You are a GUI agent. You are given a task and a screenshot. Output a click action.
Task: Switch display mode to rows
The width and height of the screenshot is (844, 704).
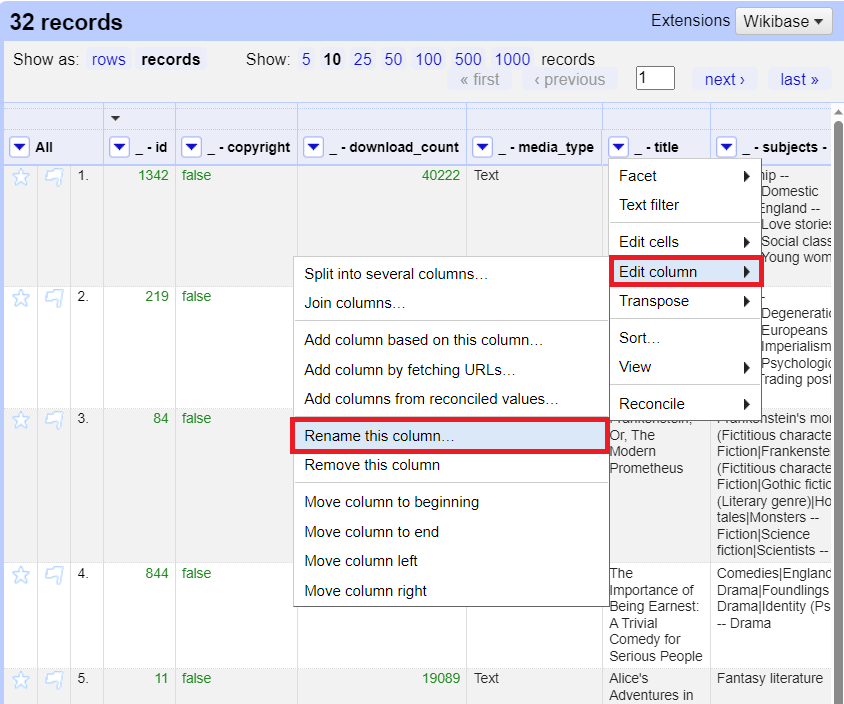coord(108,59)
